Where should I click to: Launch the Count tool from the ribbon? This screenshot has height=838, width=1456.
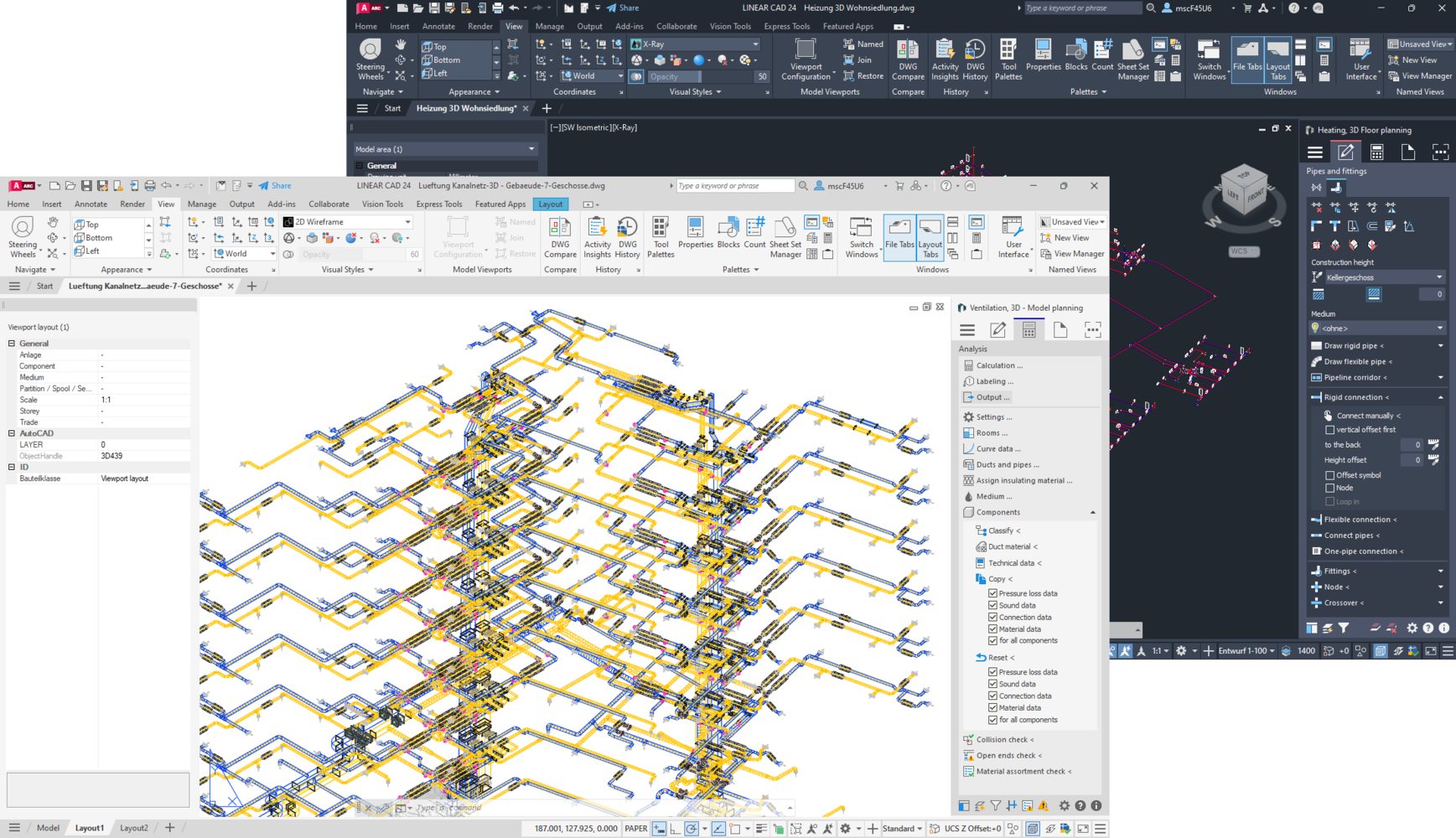(754, 235)
